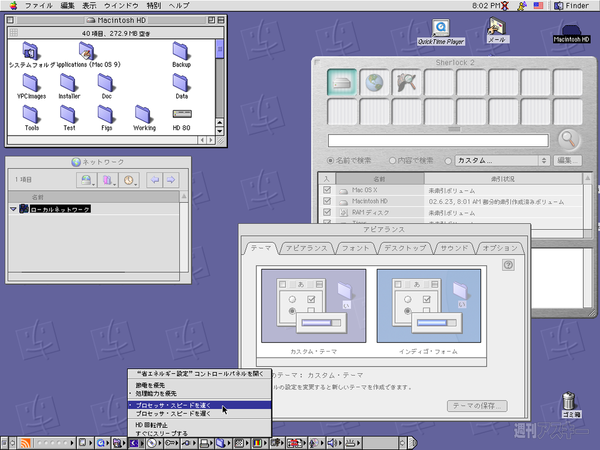Choose the highlighted processor speed menu item

[173, 405]
